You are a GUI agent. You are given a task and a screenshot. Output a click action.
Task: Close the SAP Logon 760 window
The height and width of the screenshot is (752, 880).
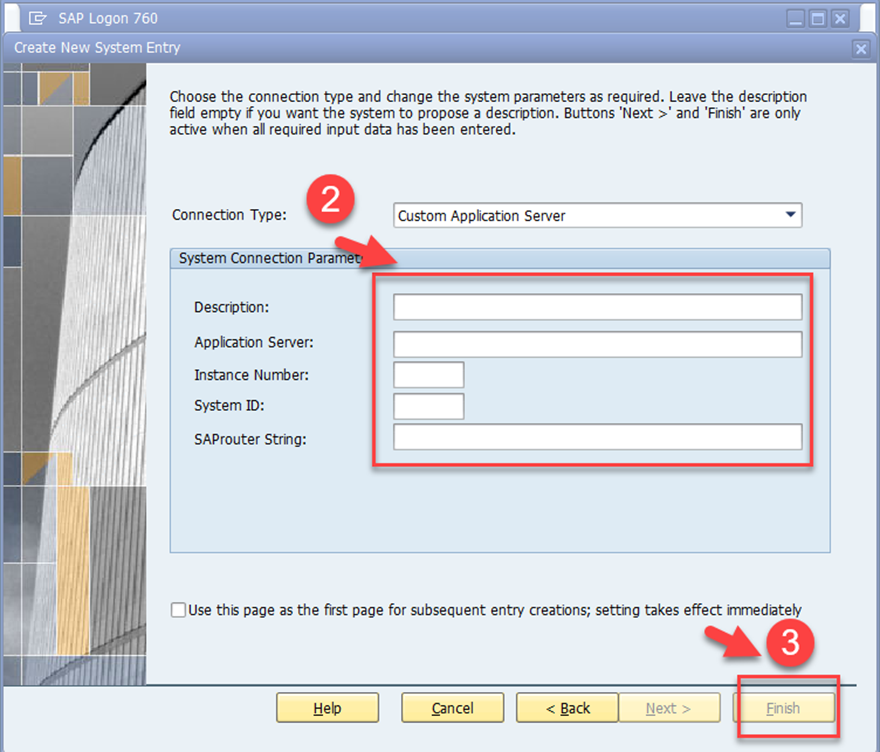[x=840, y=19]
